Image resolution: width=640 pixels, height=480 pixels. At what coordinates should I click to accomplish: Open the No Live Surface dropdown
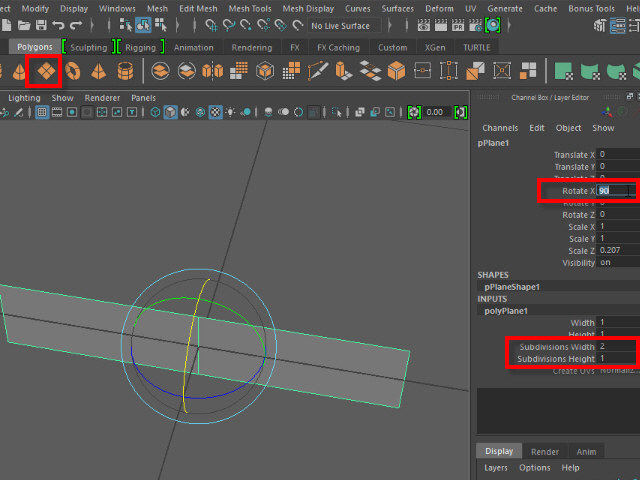pos(340,26)
